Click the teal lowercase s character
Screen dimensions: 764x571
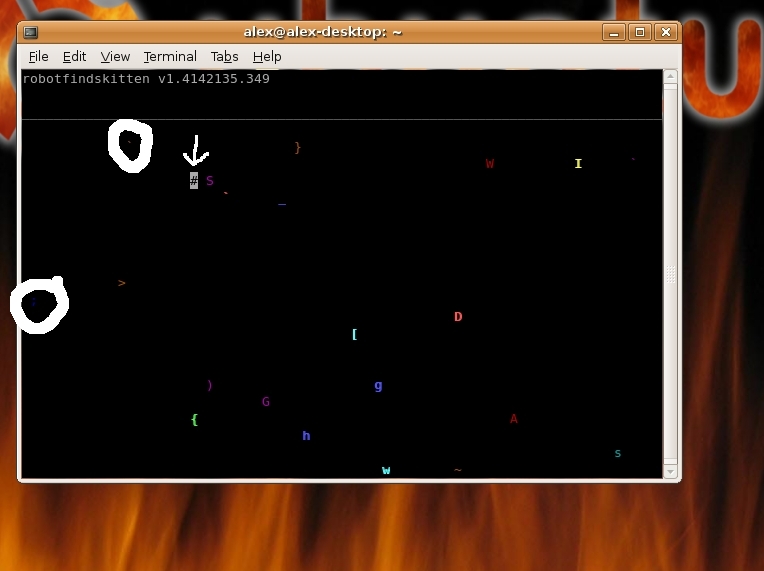point(618,454)
